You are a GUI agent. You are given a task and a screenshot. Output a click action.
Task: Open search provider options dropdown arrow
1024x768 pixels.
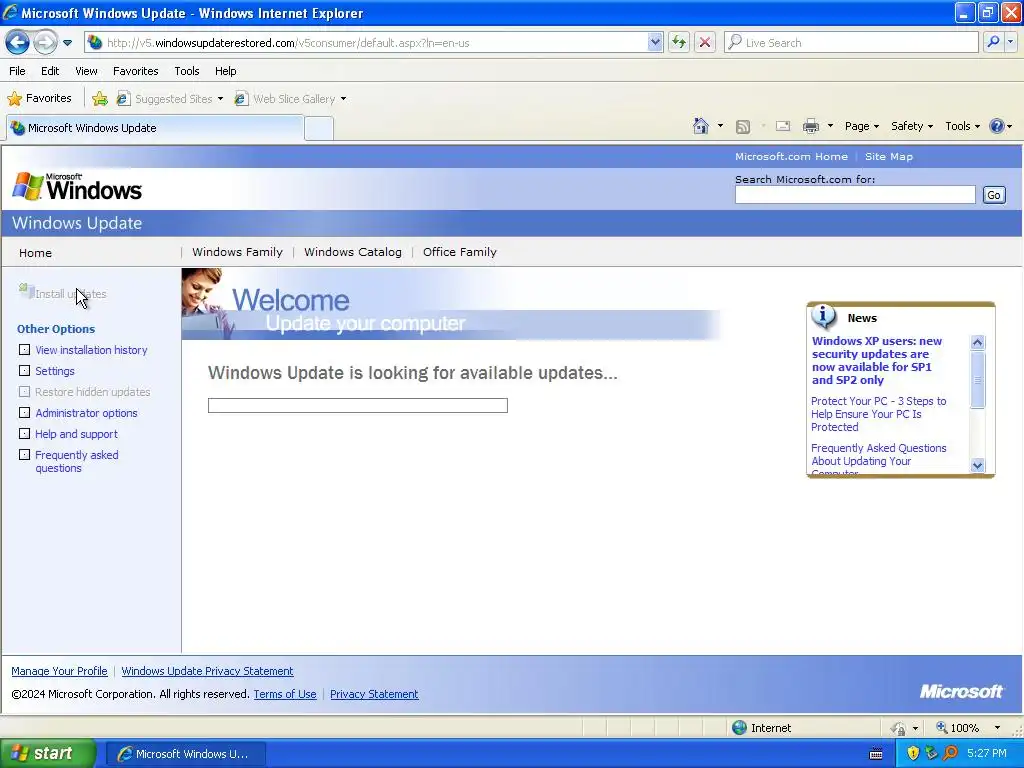coord(1010,42)
